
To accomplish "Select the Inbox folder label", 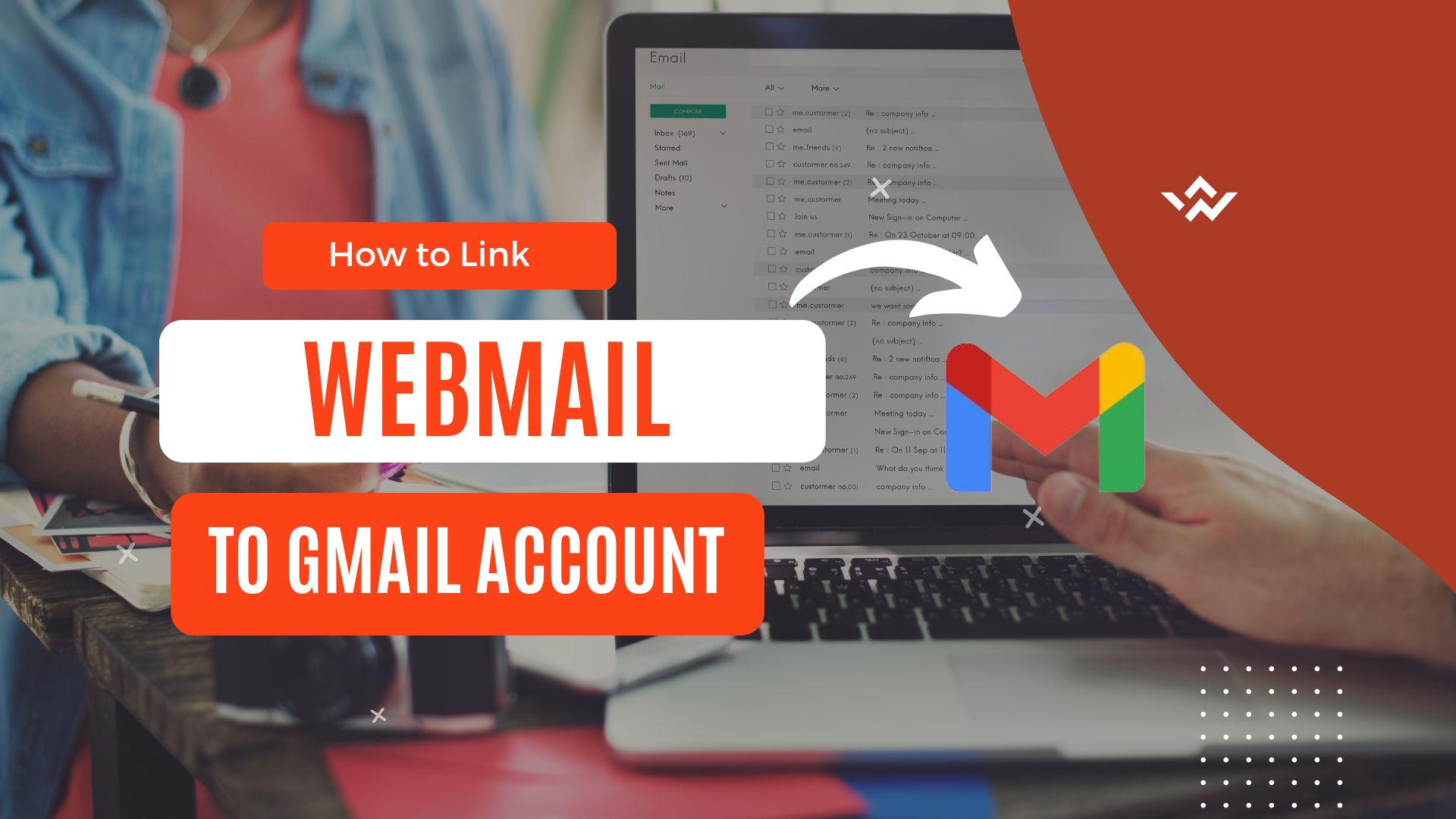I will pos(675,133).
